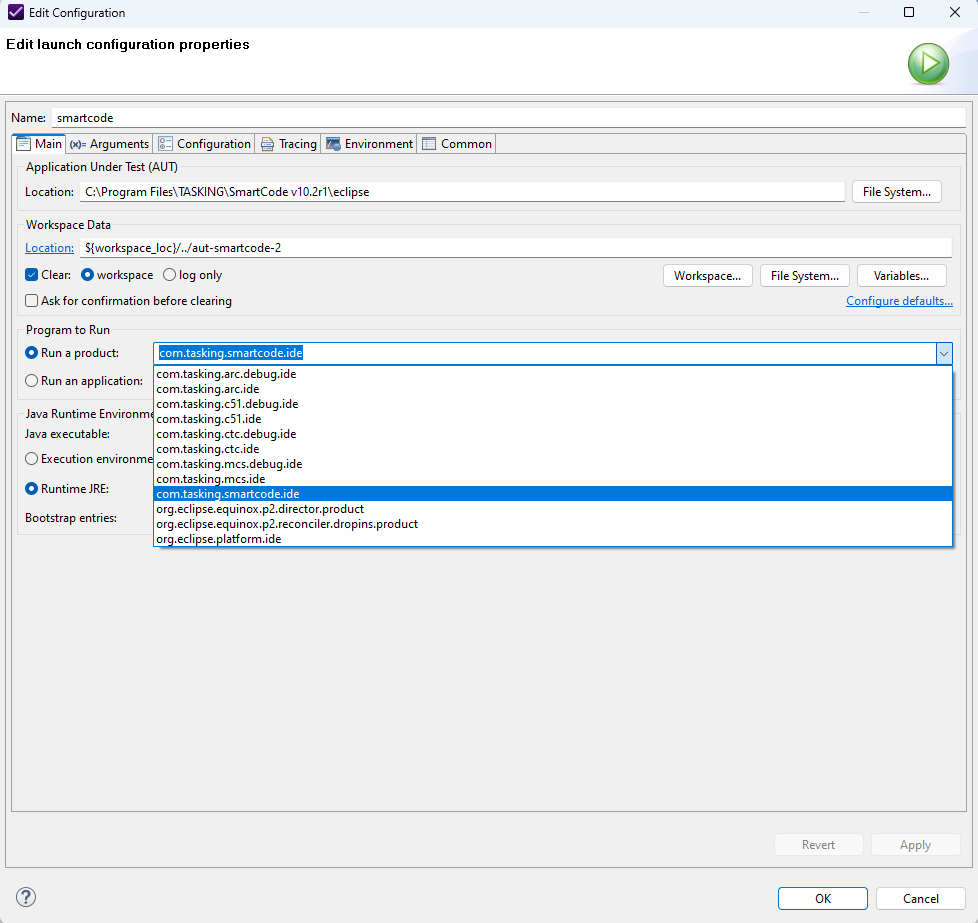Close the Edit Configuration dialog
Image resolution: width=978 pixels, height=923 pixels.
coord(954,12)
